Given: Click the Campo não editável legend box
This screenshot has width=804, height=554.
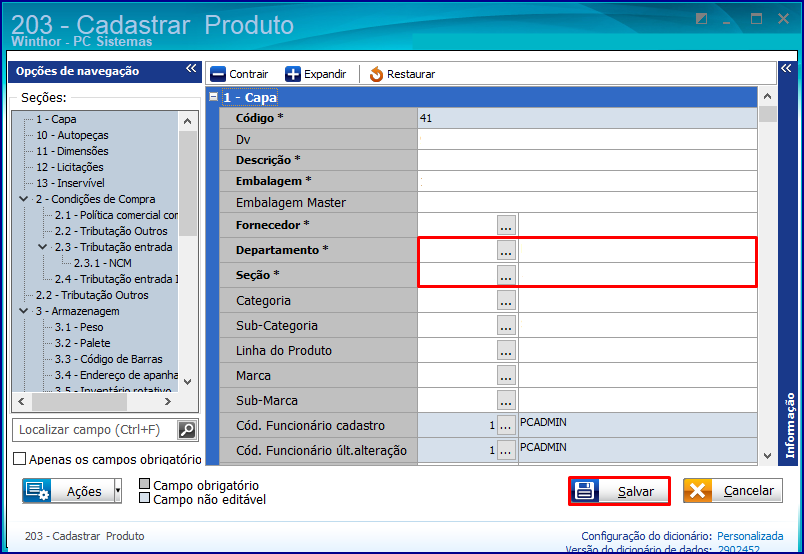Looking at the screenshot, I should coord(145,498).
